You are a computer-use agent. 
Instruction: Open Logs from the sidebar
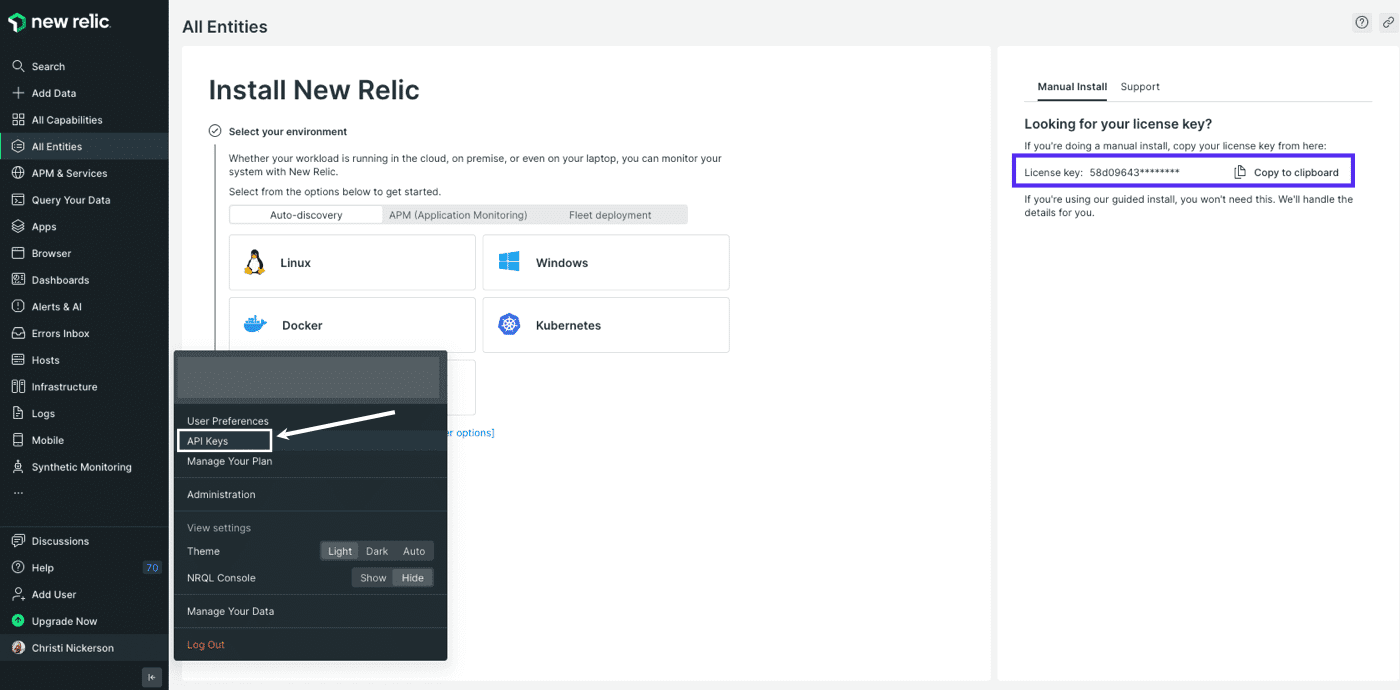pos(45,412)
